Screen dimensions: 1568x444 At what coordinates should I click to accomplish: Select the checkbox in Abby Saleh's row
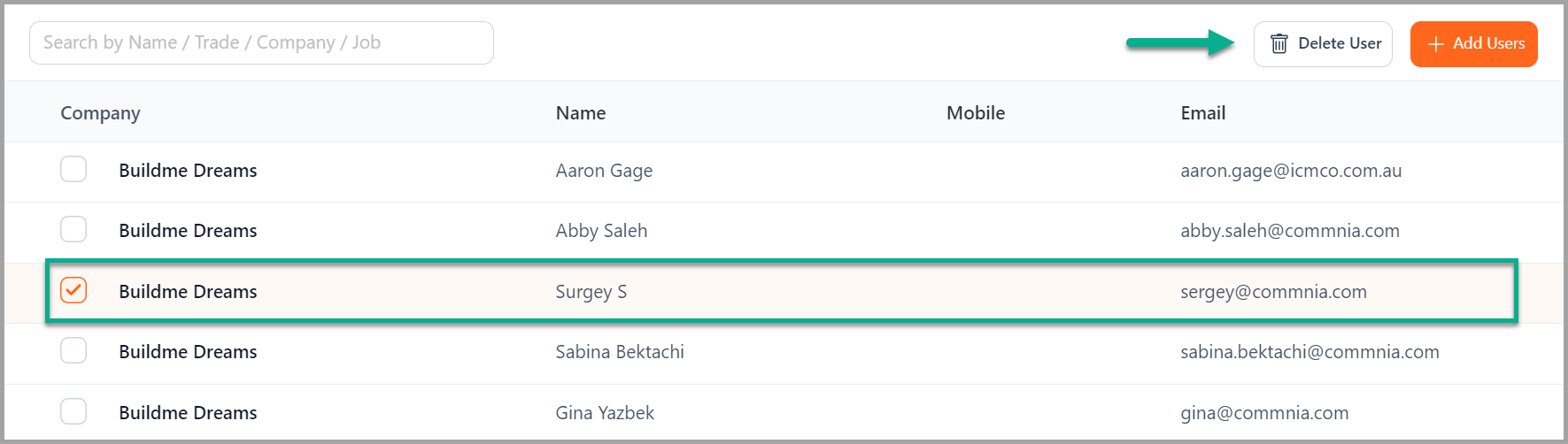coord(73,229)
